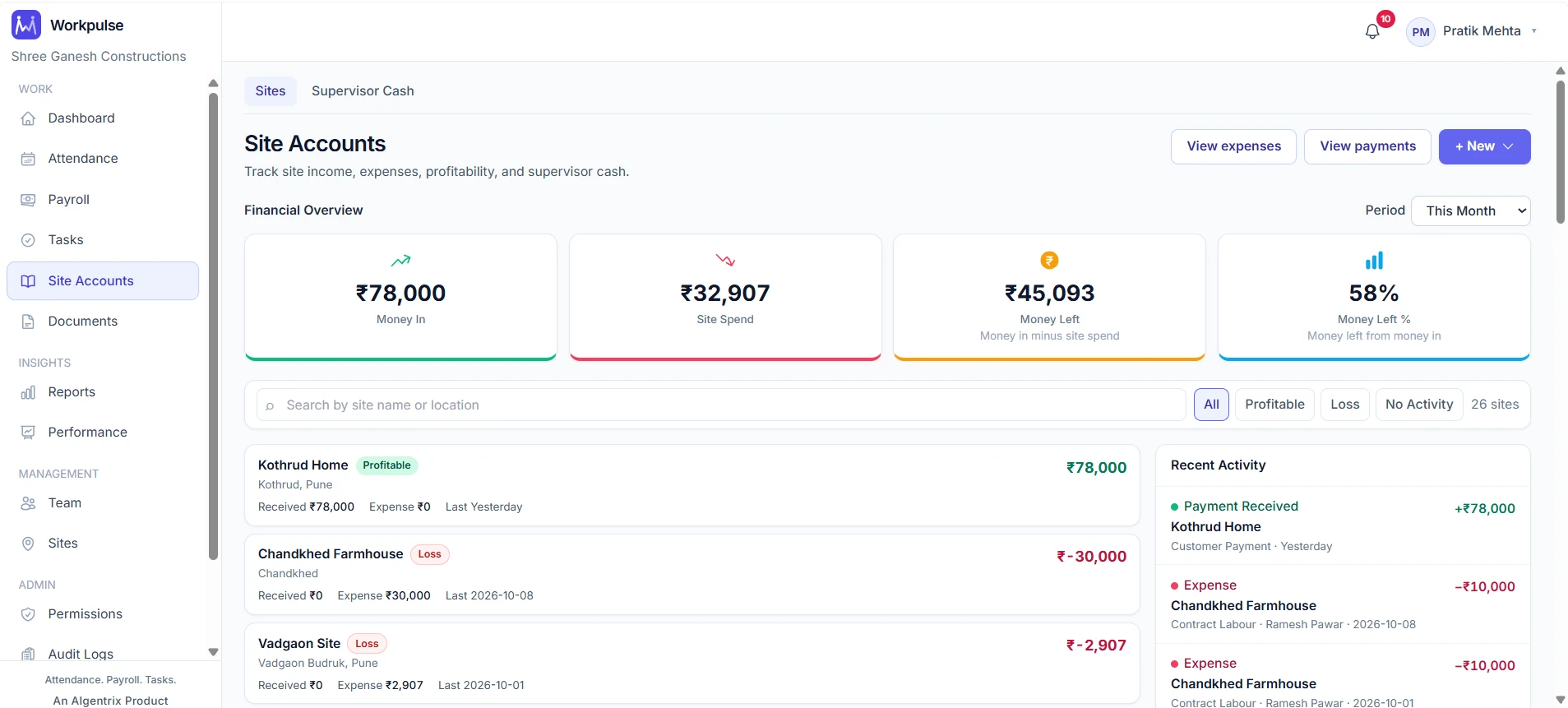Click the Team people icon
The width and height of the screenshot is (1568, 708).
(x=28, y=503)
